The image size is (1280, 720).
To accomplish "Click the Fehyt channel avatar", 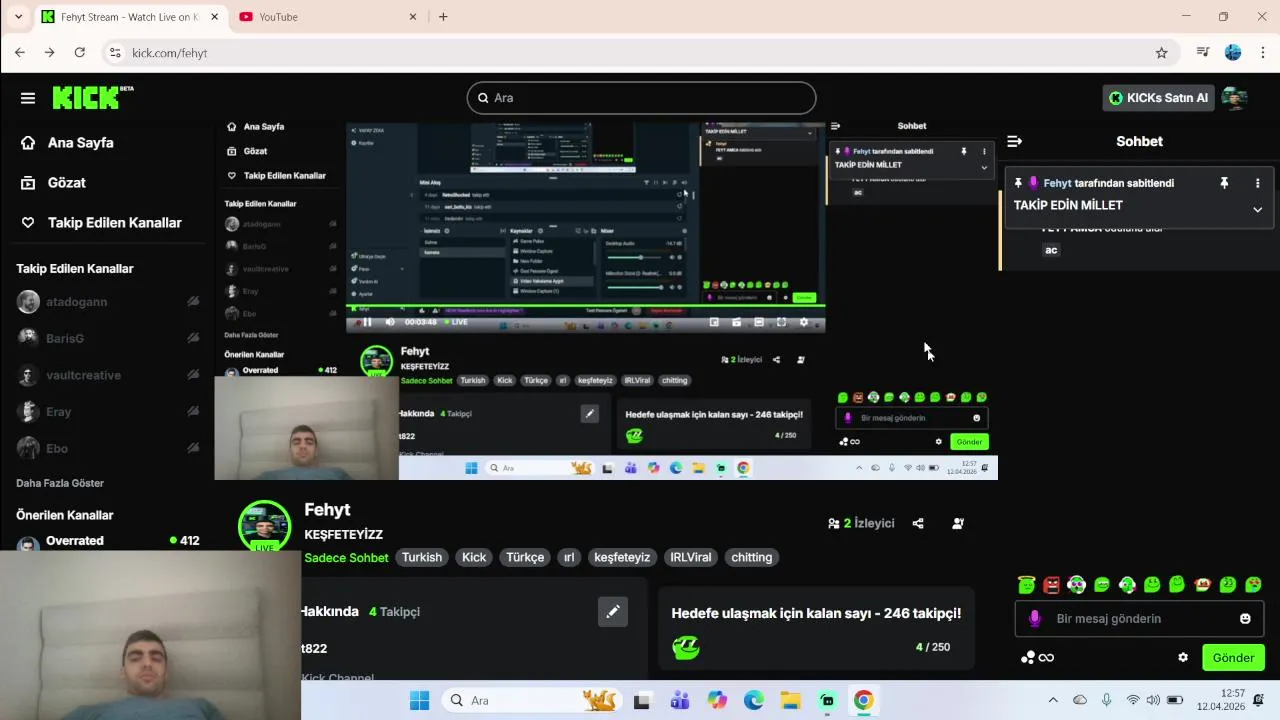I will coord(264,526).
